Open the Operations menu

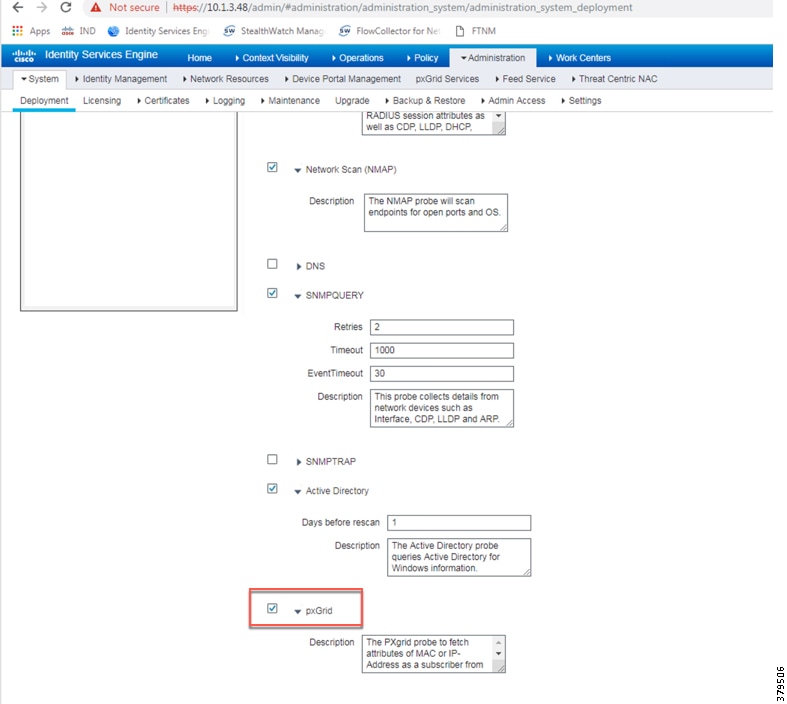[x=357, y=58]
